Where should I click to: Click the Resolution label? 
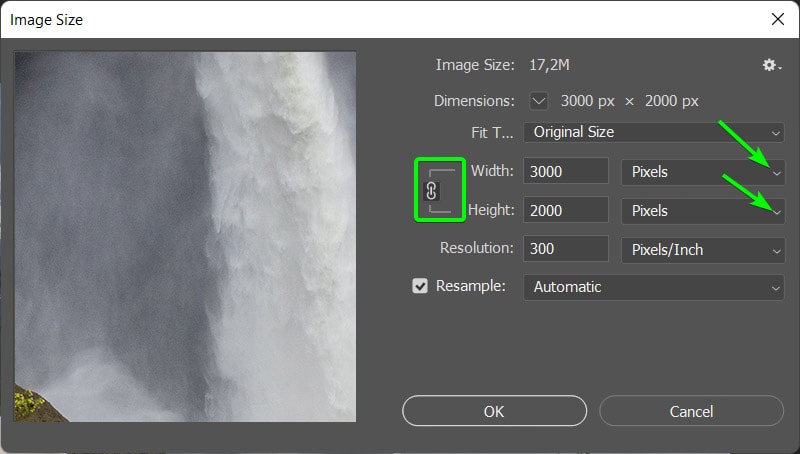476,248
